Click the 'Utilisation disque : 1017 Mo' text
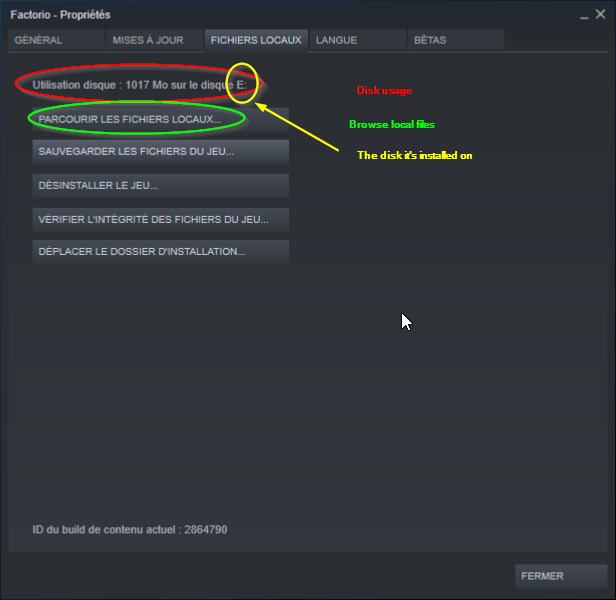The width and height of the screenshot is (616, 600). pos(100,85)
